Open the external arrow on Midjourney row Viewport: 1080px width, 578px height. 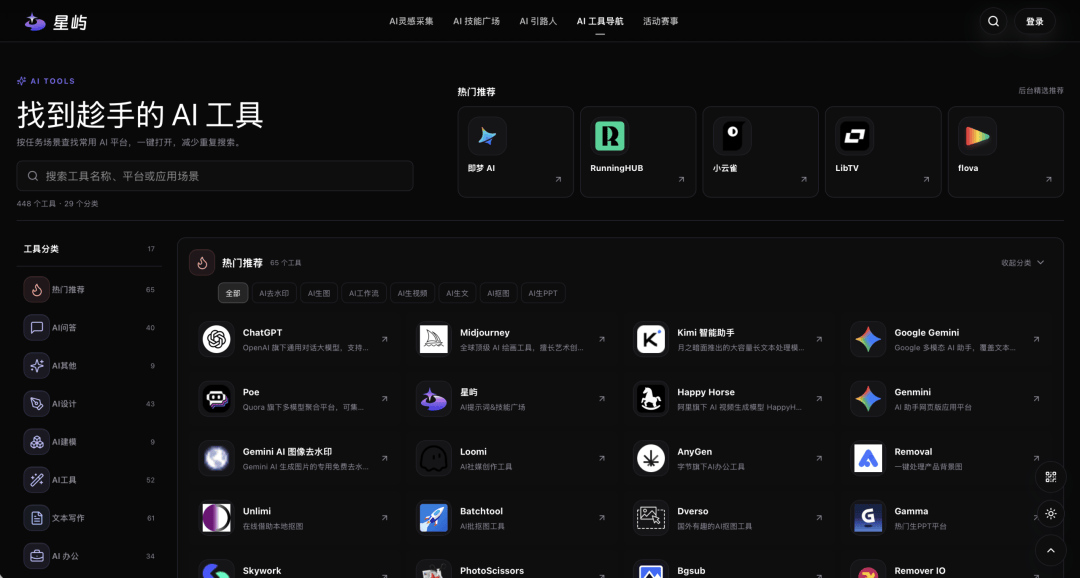(x=601, y=339)
